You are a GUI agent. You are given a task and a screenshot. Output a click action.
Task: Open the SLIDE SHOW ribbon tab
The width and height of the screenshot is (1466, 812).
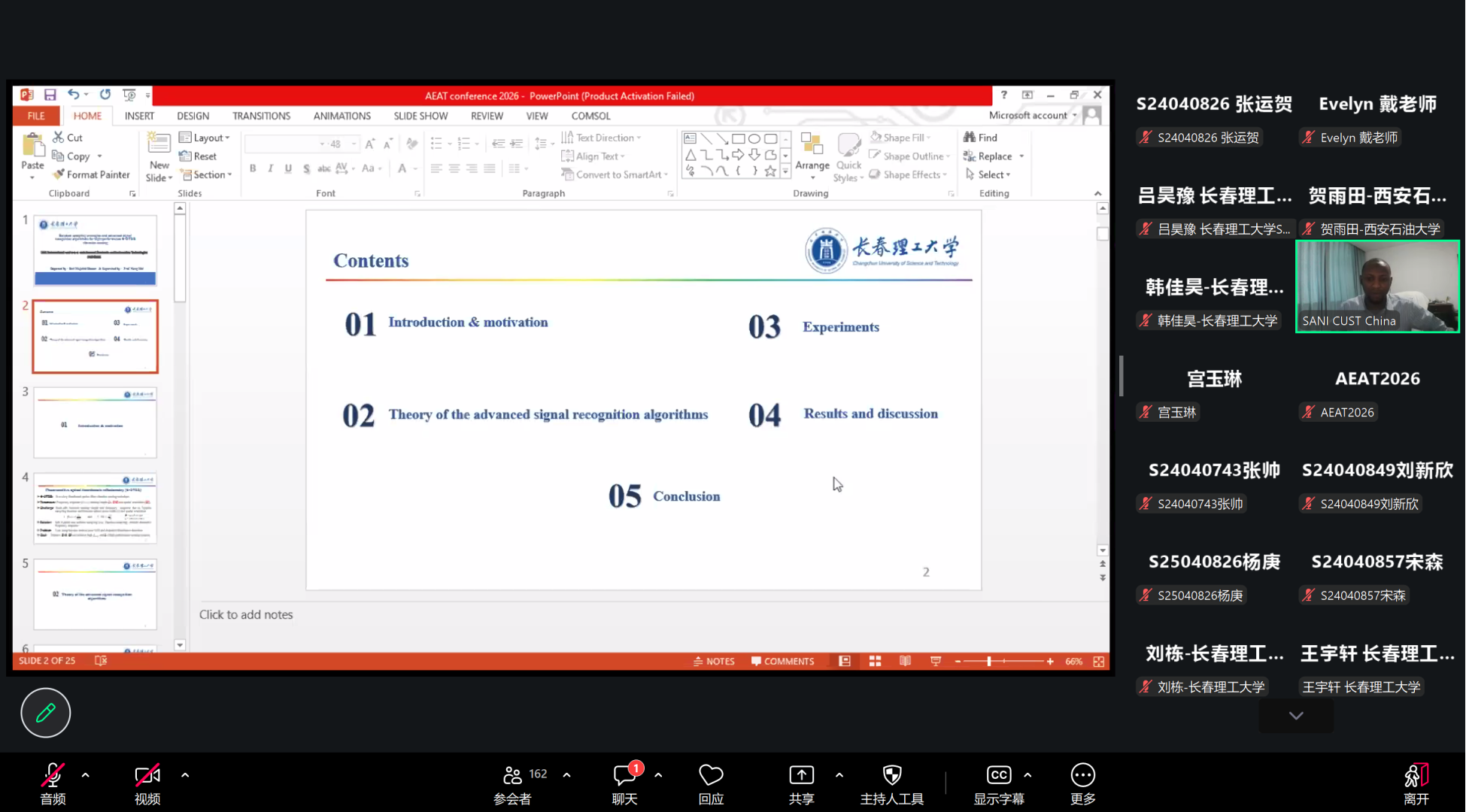pyautogui.click(x=420, y=116)
